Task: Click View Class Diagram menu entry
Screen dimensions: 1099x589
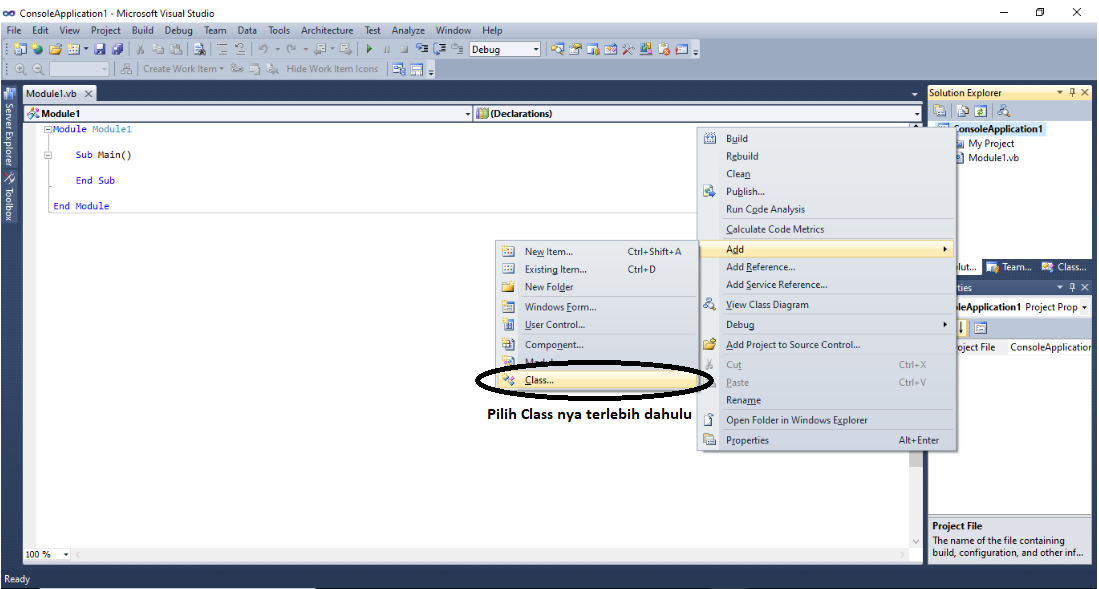Action: pyautogui.click(x=827, y=305)
